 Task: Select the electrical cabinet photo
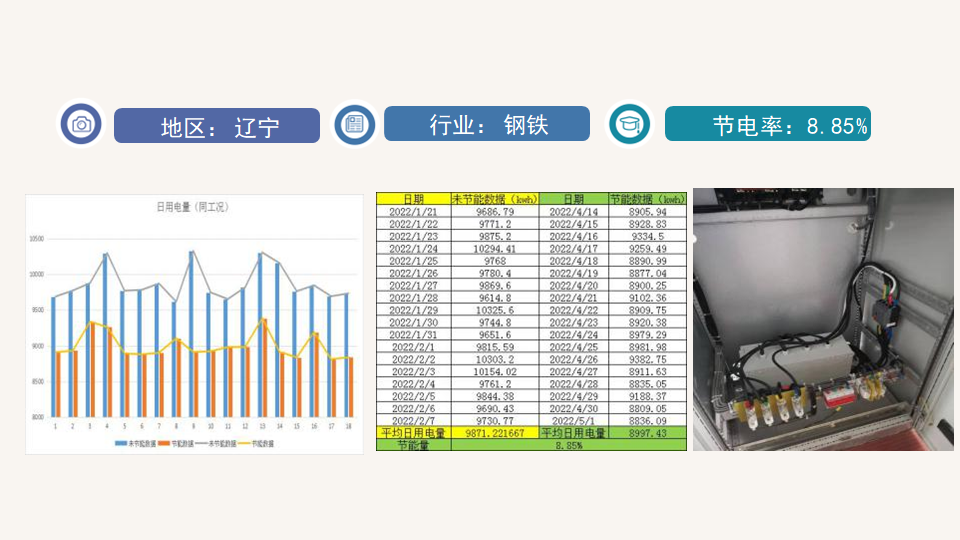click(x=823, y=320)
